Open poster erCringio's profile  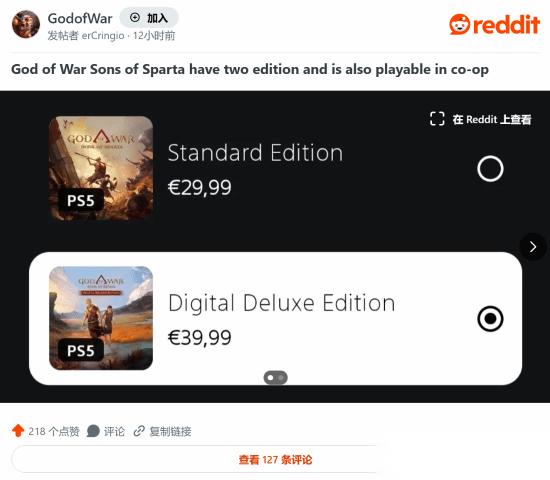[x=103, y=36]
